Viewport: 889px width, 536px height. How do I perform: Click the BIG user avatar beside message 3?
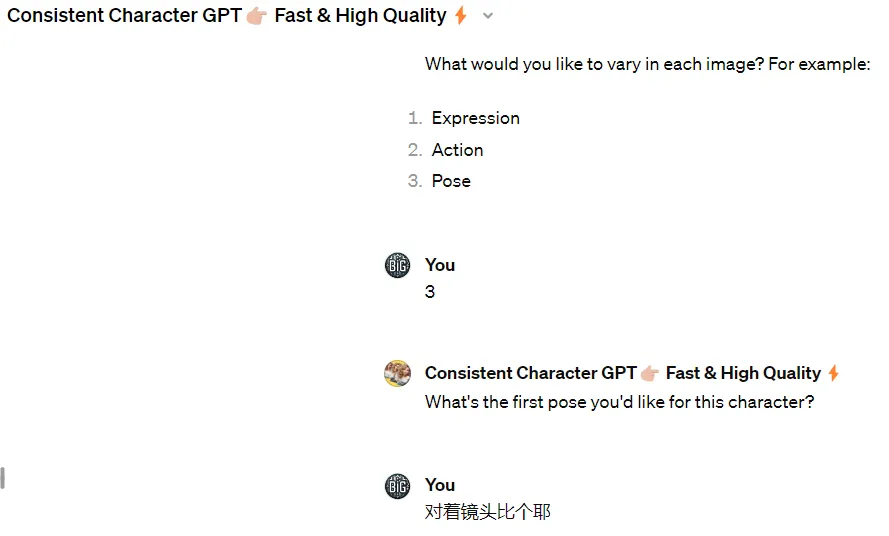click(397, 265)
